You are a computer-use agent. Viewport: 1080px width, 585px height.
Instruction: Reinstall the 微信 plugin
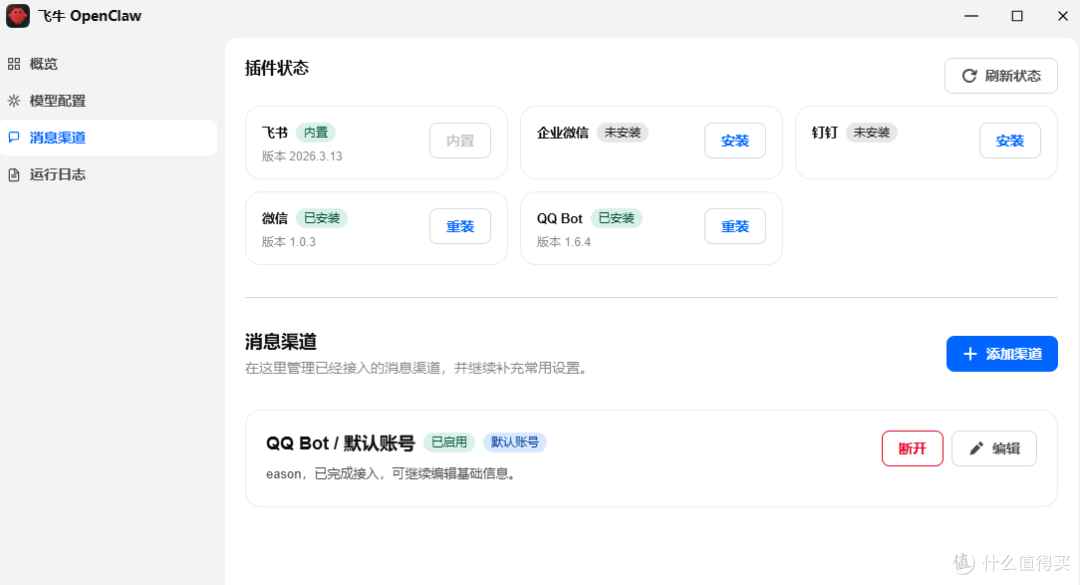tap(460, 226)
